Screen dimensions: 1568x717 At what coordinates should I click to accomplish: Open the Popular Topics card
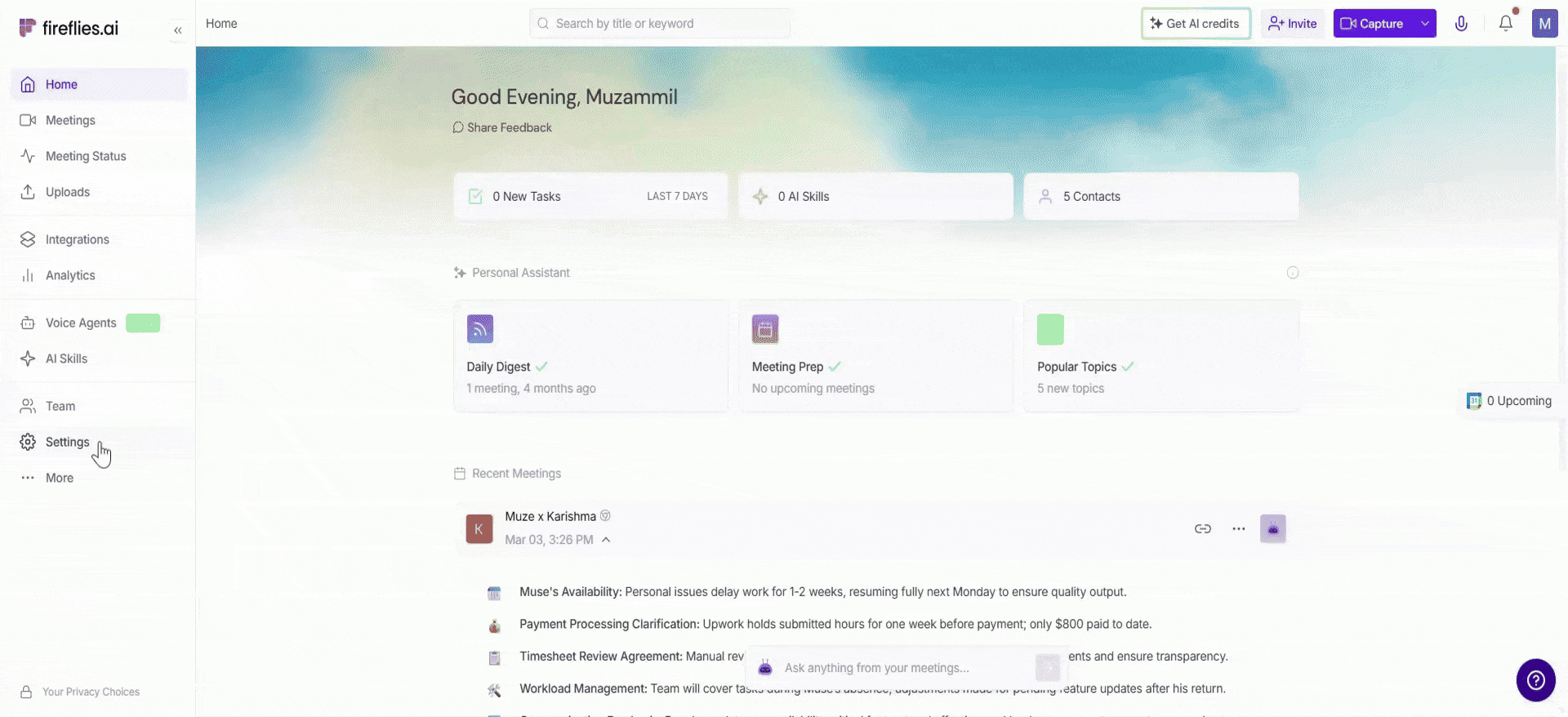1160,356
